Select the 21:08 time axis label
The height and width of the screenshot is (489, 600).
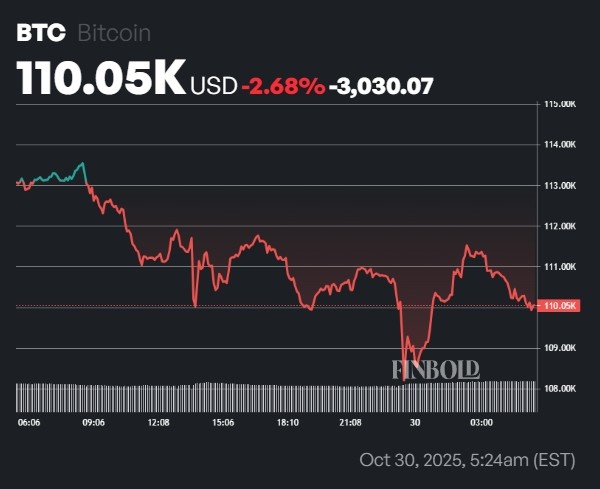tap(350, 423)
